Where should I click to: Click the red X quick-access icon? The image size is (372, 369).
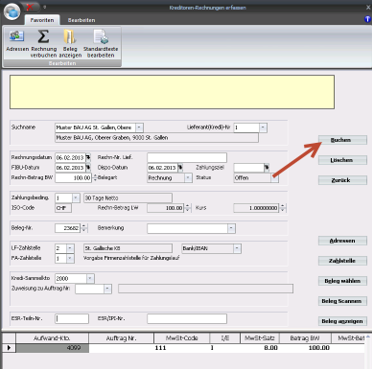point(30,6)
